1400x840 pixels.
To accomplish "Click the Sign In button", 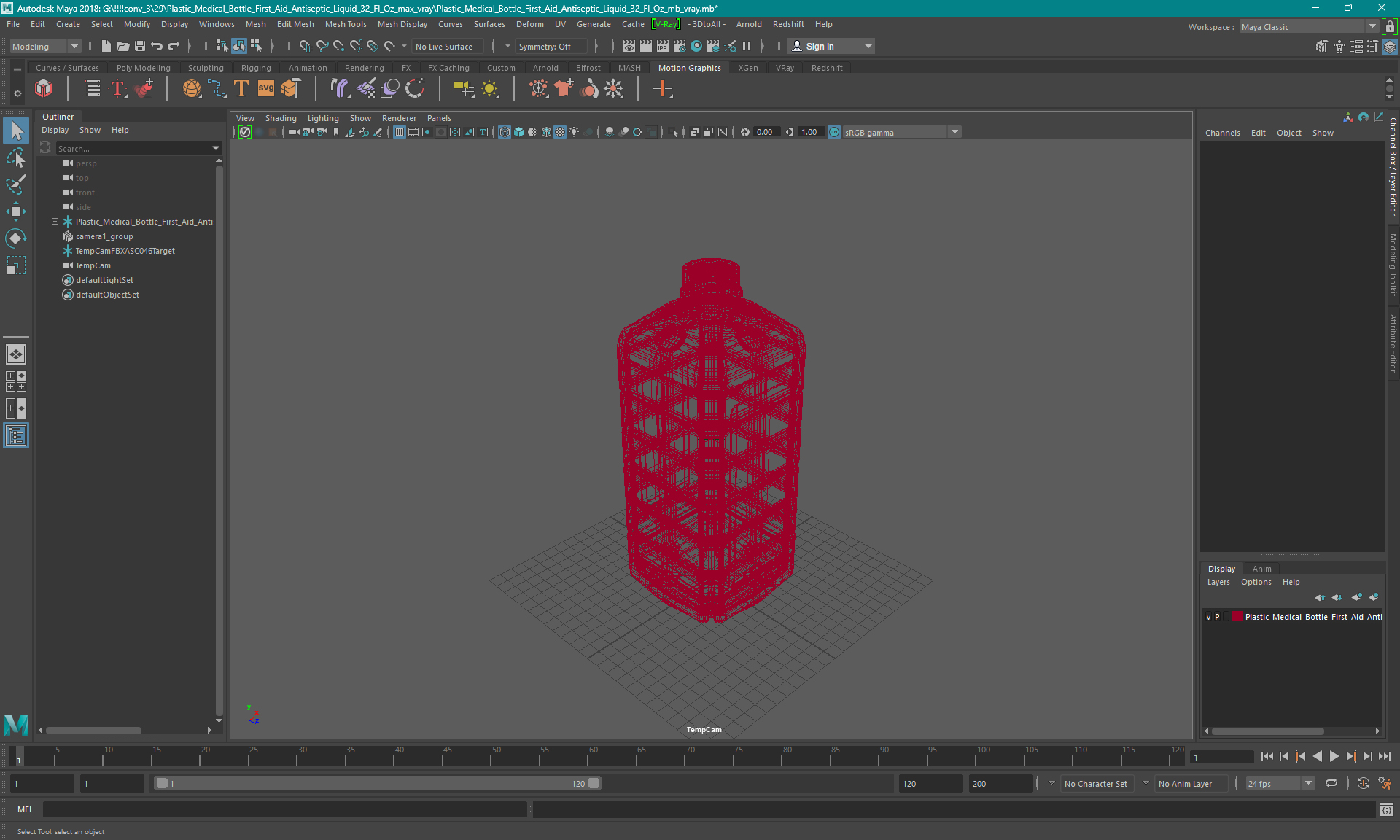I will tap(820, 47).
